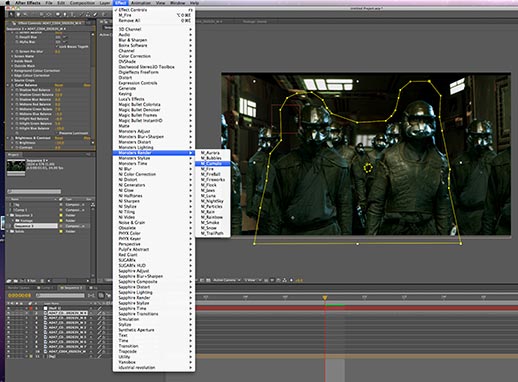This screenshot has height=382, width=518.
Task: Click Sequence 3 thumbnail in Project panel
Action: [16, 166]
